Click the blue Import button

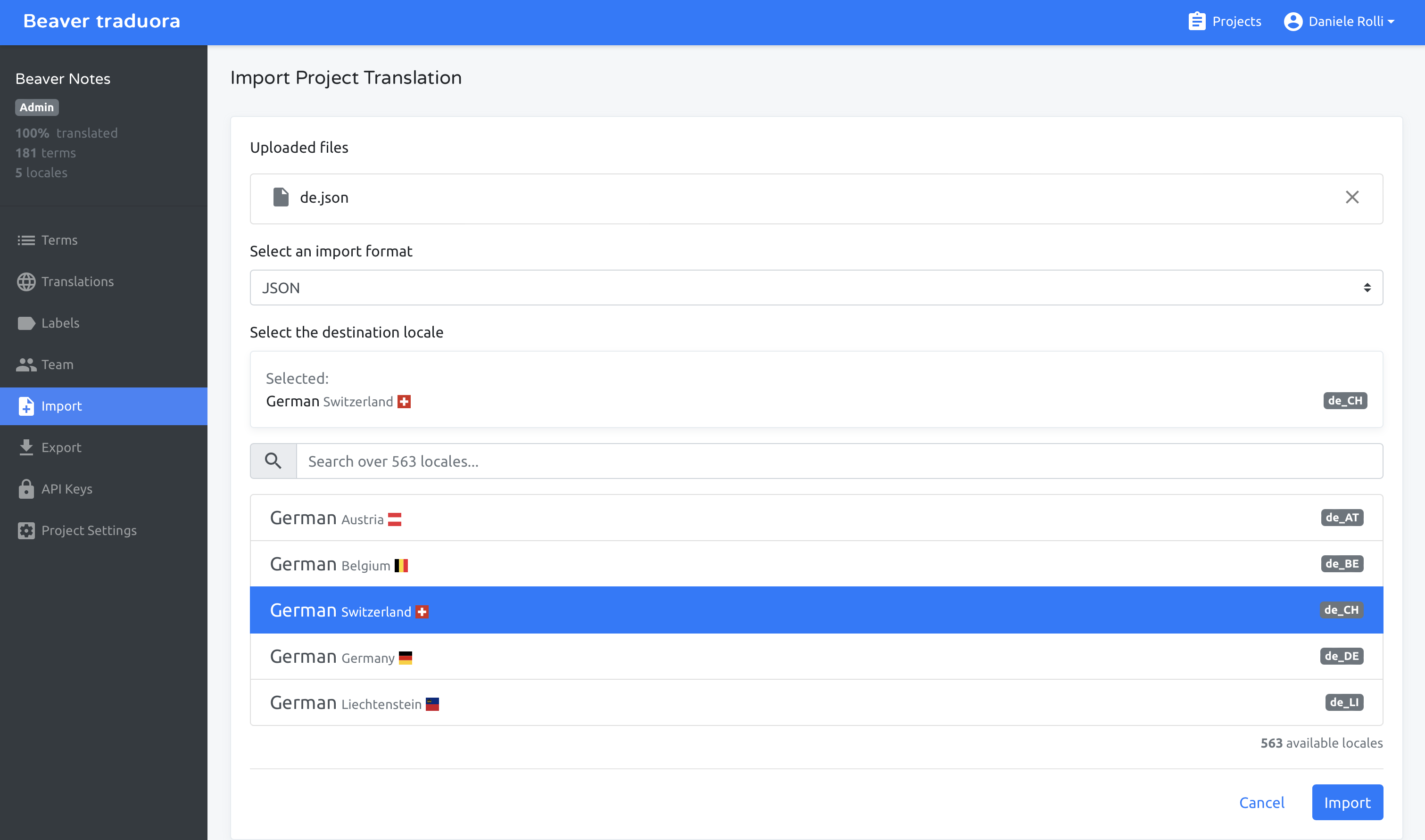click(x=1348, y=803)
